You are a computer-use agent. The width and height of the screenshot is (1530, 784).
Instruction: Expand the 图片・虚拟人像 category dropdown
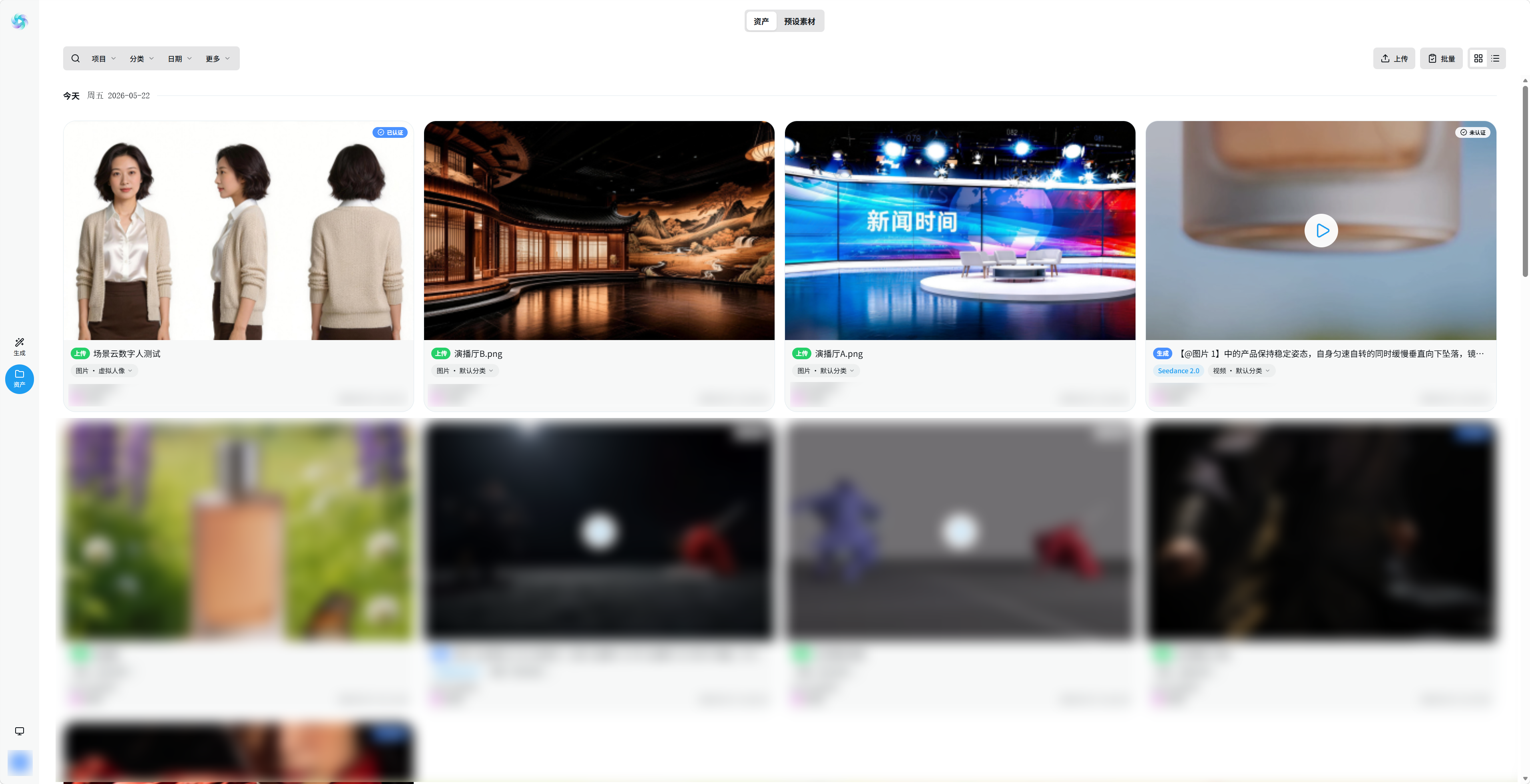click(x=105, y=370)
